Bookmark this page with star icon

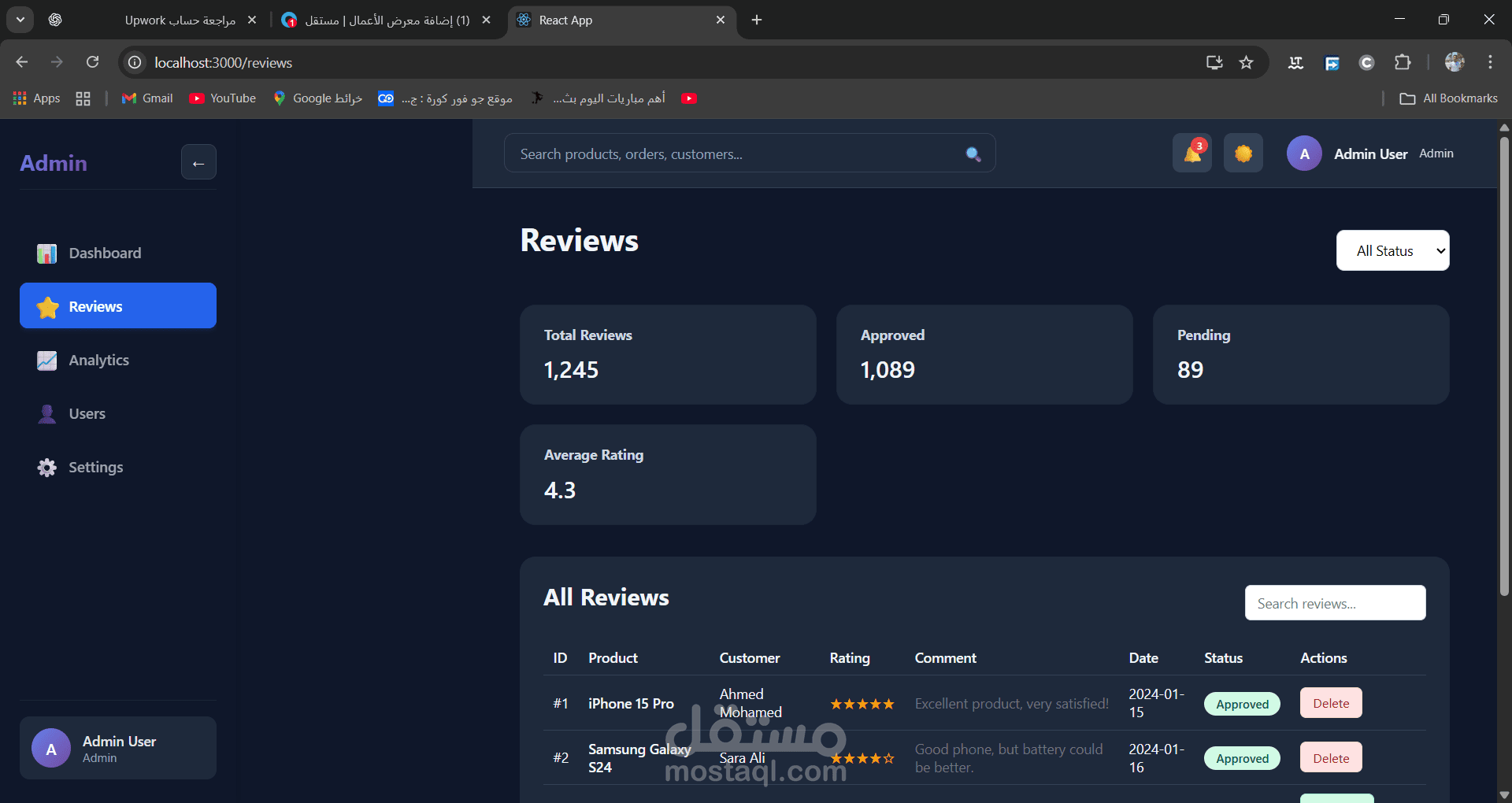[x=1246, y=62]
